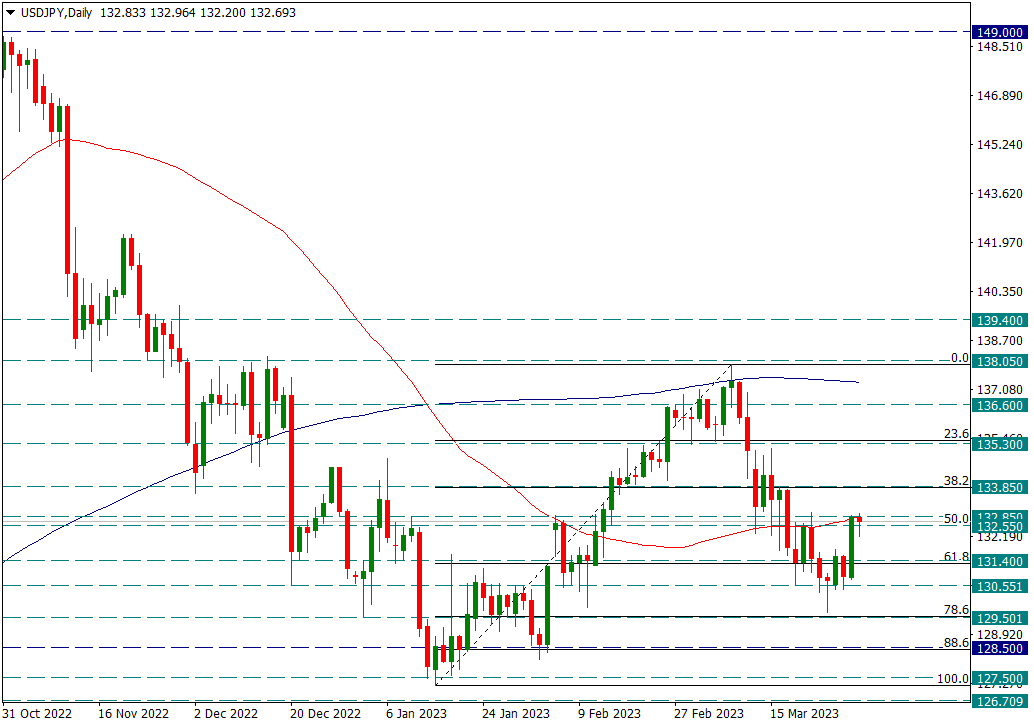Select the 132.964 high price value
The width and height of the screenshot is (1034, 726).
(173, 13)
